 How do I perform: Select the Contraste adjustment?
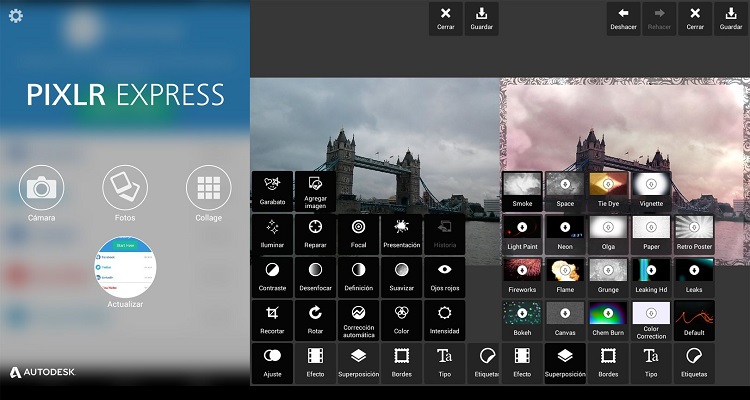(272, 277)
